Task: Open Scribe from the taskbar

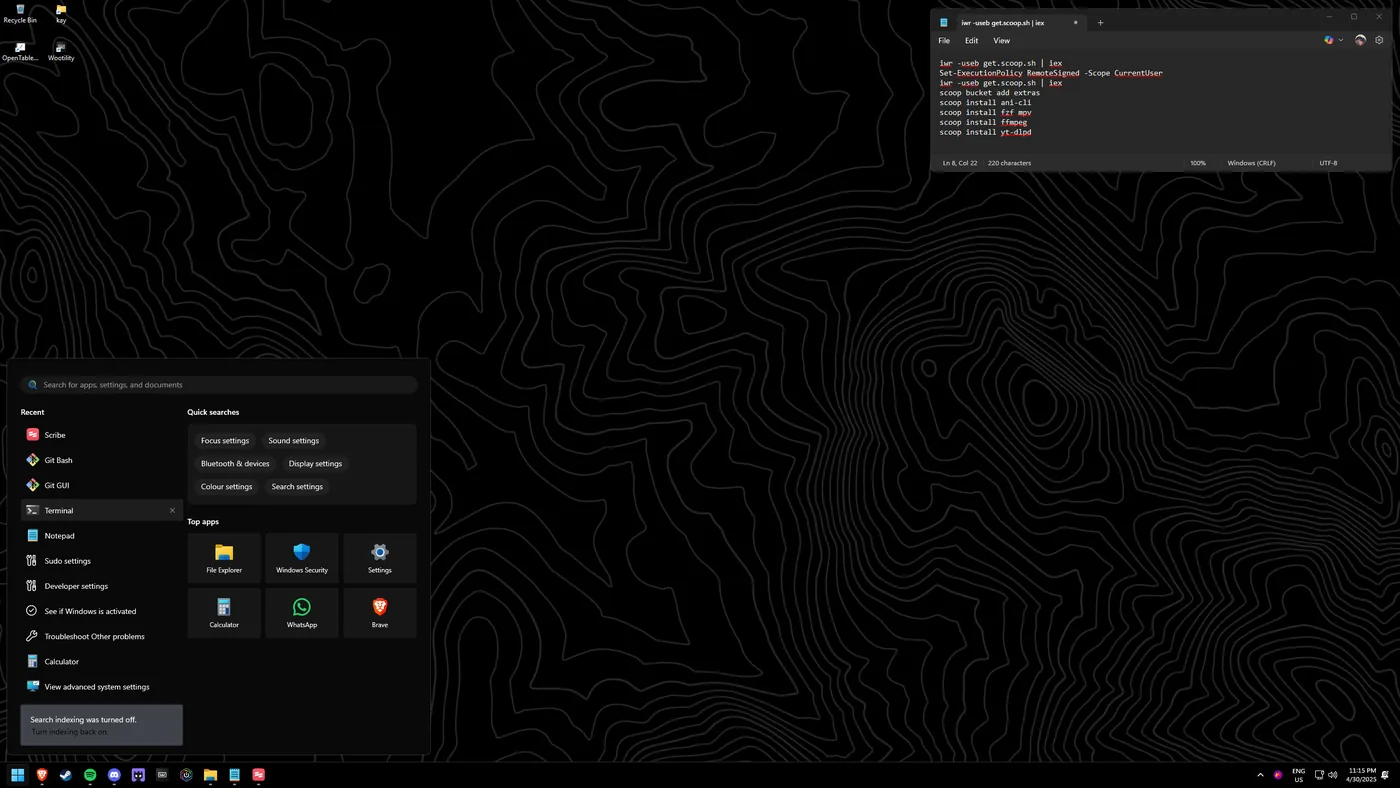Action: (258, 775)
